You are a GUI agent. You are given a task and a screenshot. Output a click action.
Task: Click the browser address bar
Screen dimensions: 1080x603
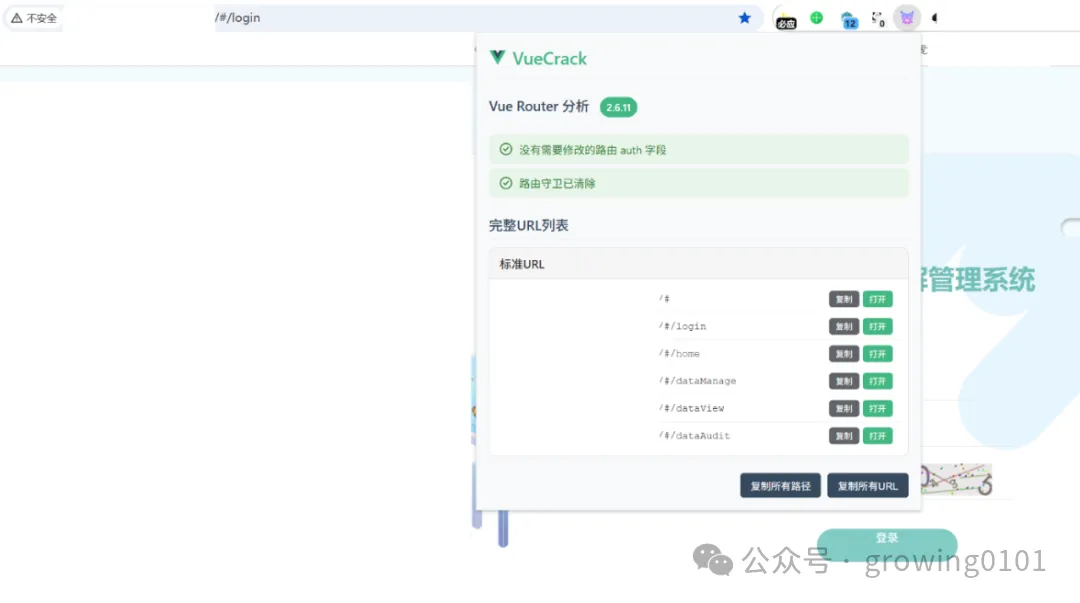tap(400, 17)
